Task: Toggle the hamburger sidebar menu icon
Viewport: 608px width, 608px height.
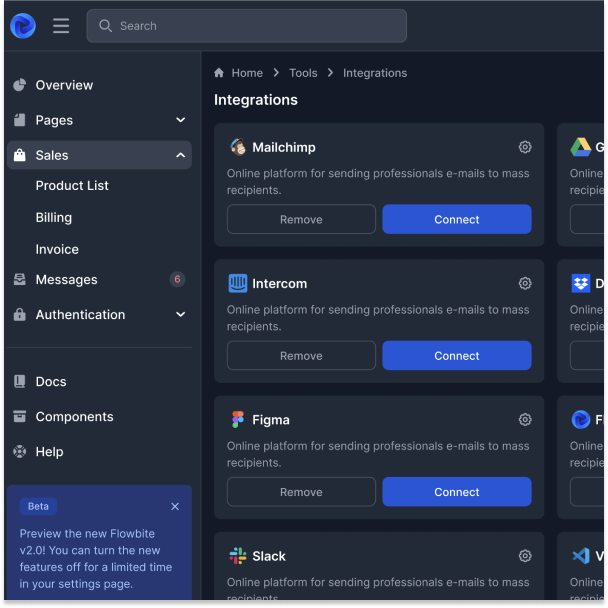Action: pyautogui.click(x=61, y=26)
